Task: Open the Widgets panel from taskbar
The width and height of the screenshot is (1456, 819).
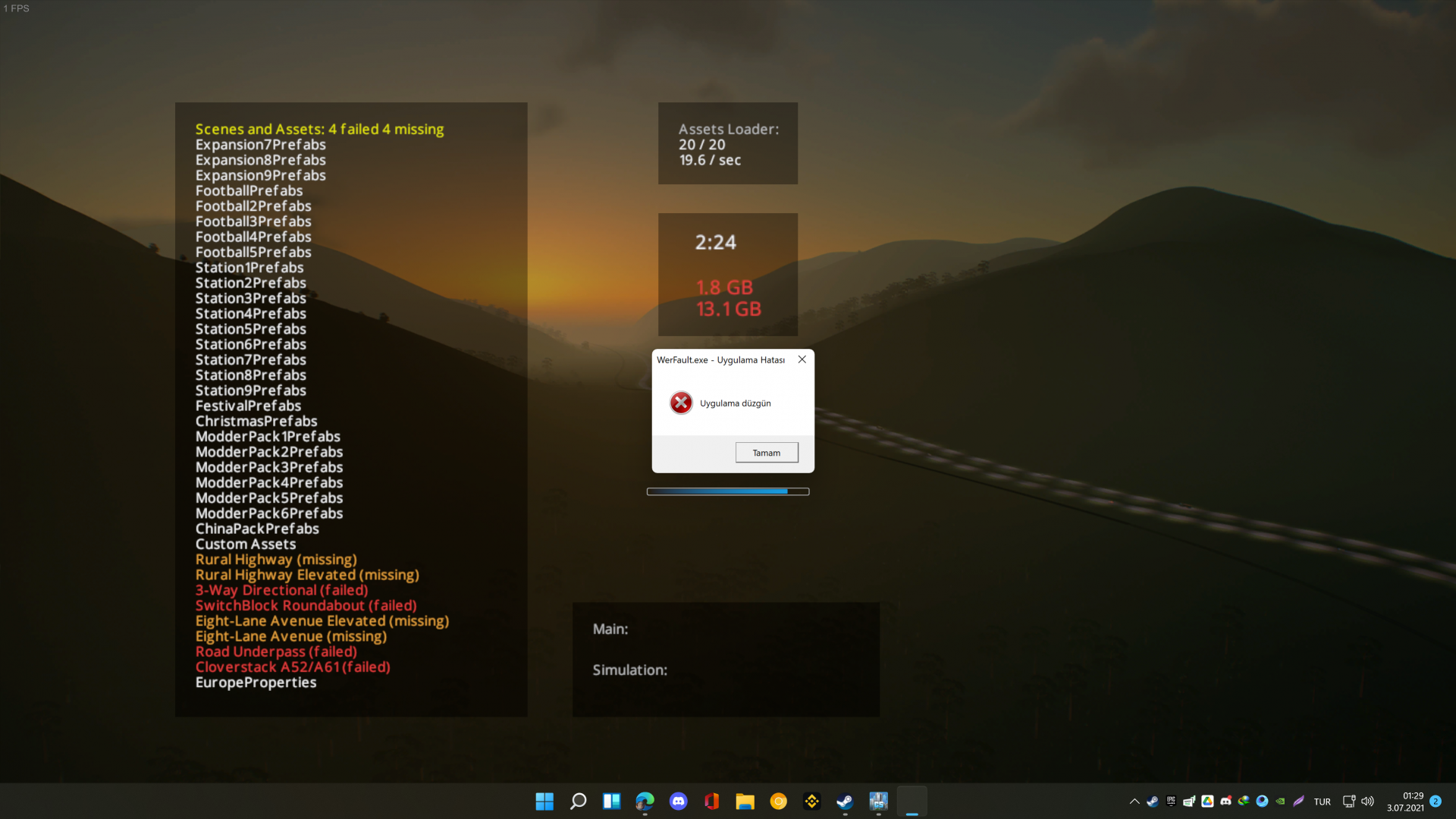Action: [611, 802]
